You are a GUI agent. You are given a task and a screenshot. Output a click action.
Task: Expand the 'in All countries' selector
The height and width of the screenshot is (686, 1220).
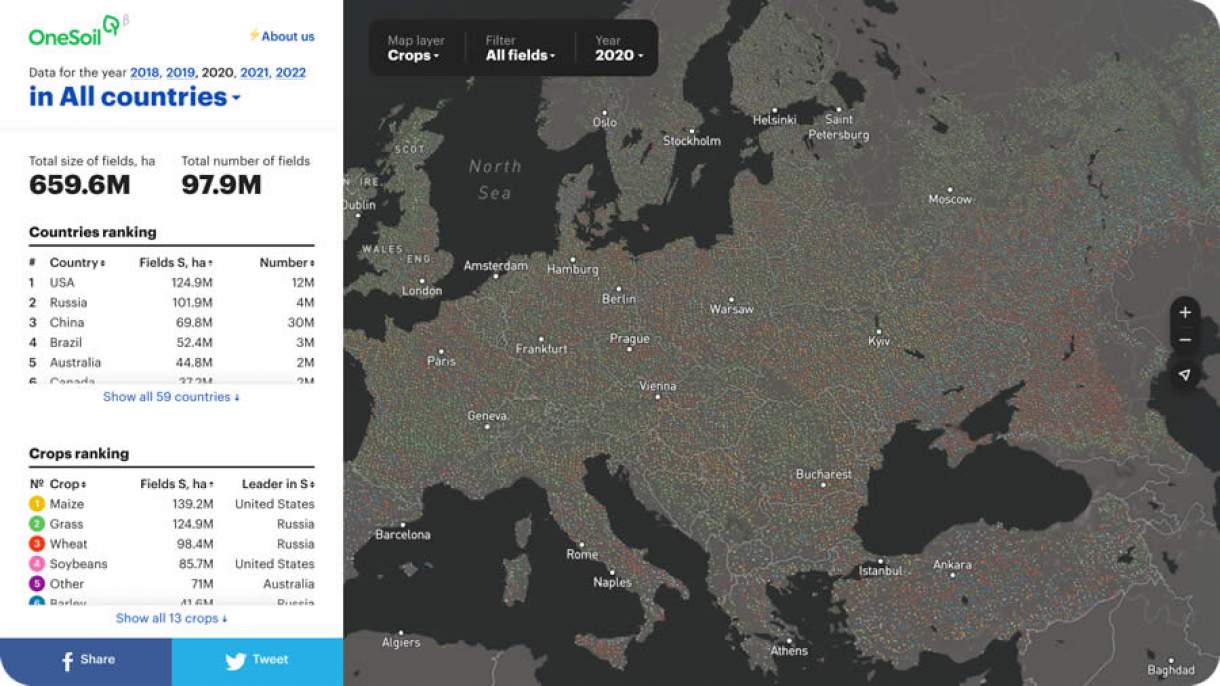(135, 97)
